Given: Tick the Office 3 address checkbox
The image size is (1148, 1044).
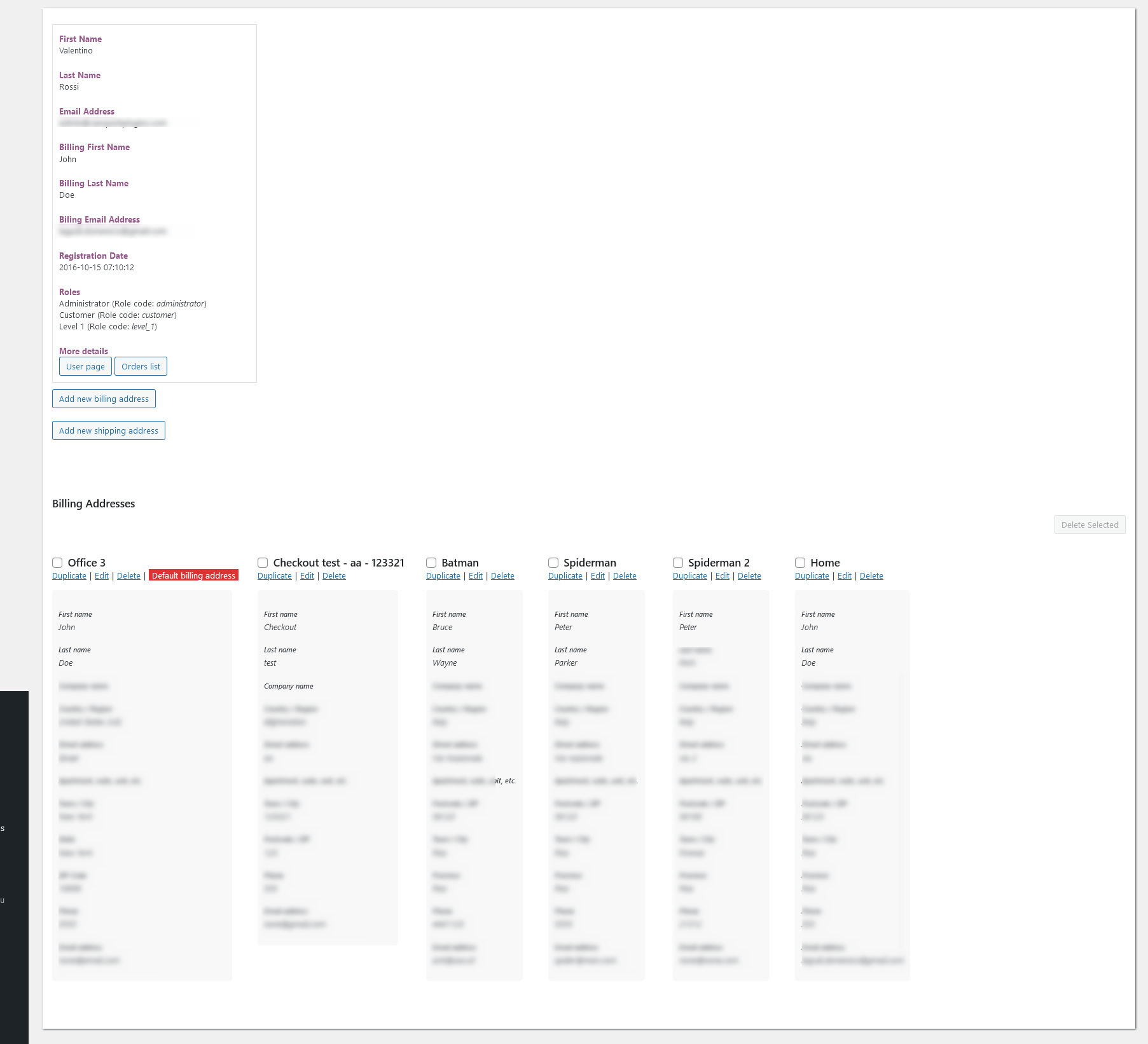Looking at the screenshot, I should point(57,563).
